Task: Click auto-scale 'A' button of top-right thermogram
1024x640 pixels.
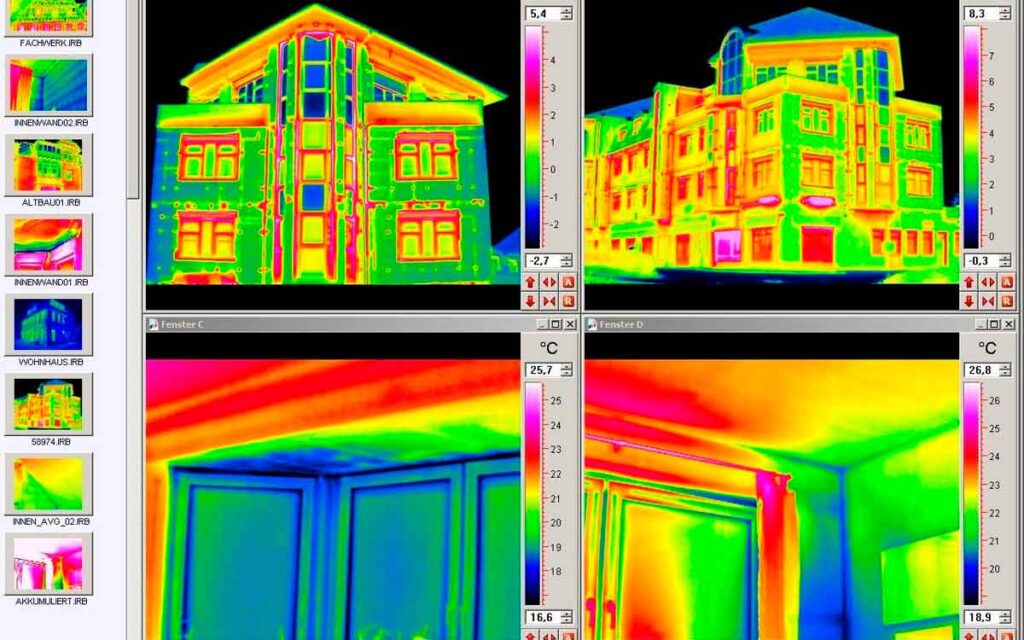Action: pyautogui.click(x=1007, y=283)
